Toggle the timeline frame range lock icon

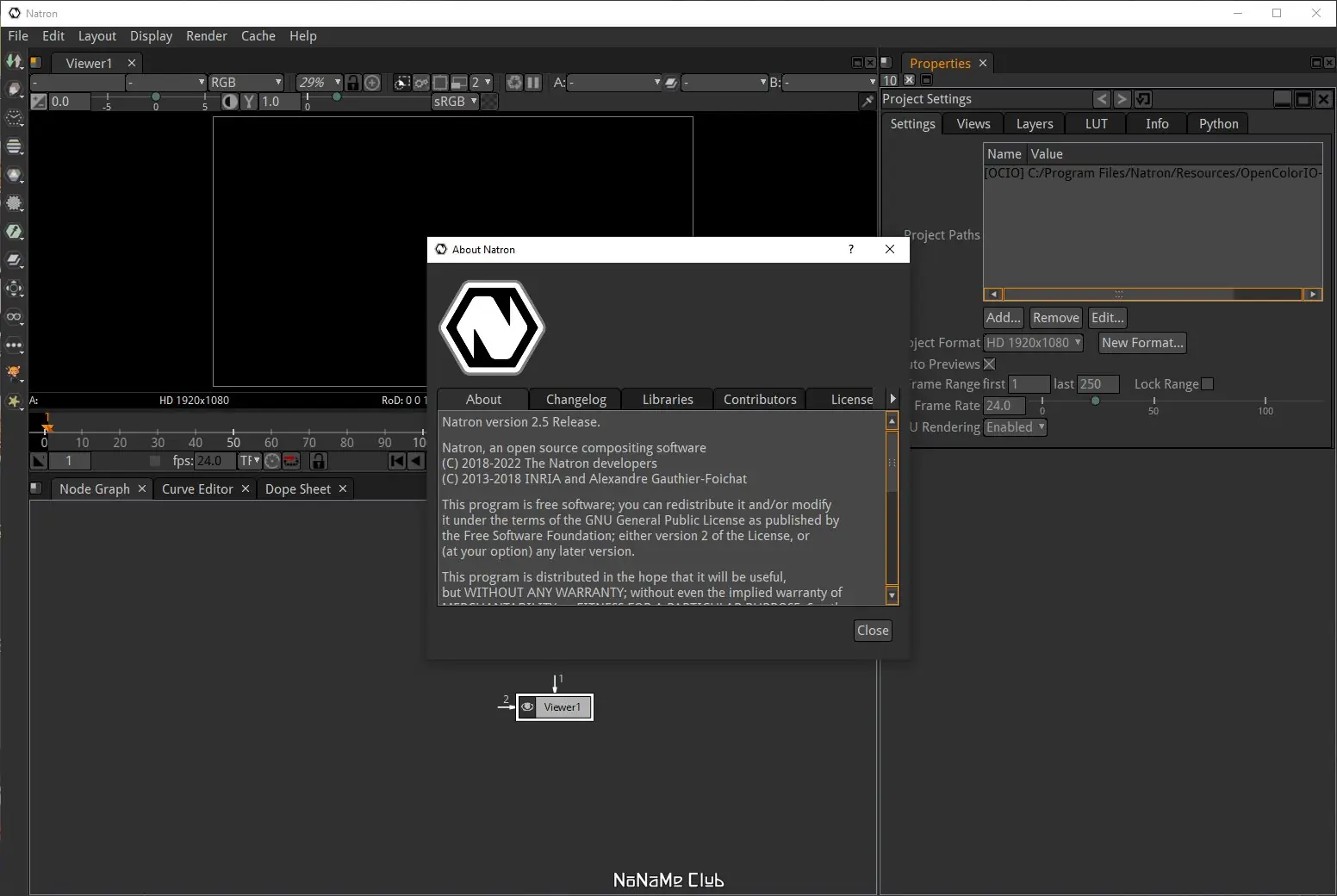(x=318, y=461)
